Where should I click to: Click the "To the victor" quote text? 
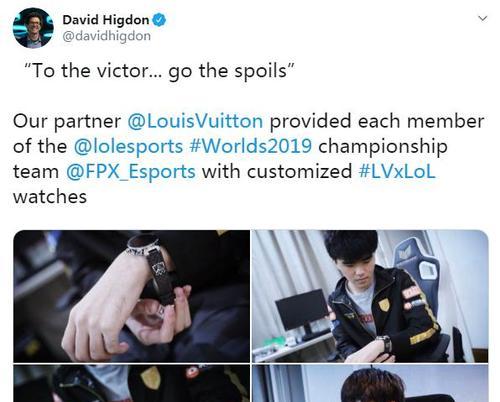point(159,71)
